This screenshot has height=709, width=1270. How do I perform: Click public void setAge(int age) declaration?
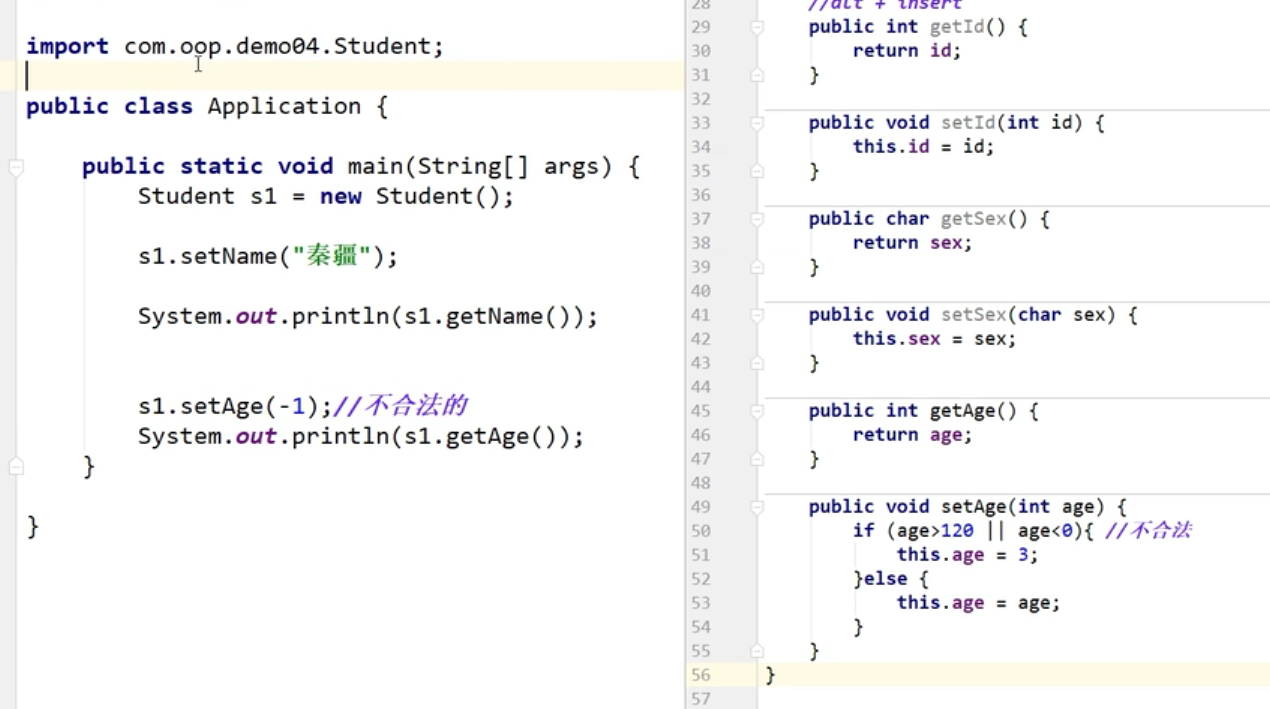pos(967,507)
